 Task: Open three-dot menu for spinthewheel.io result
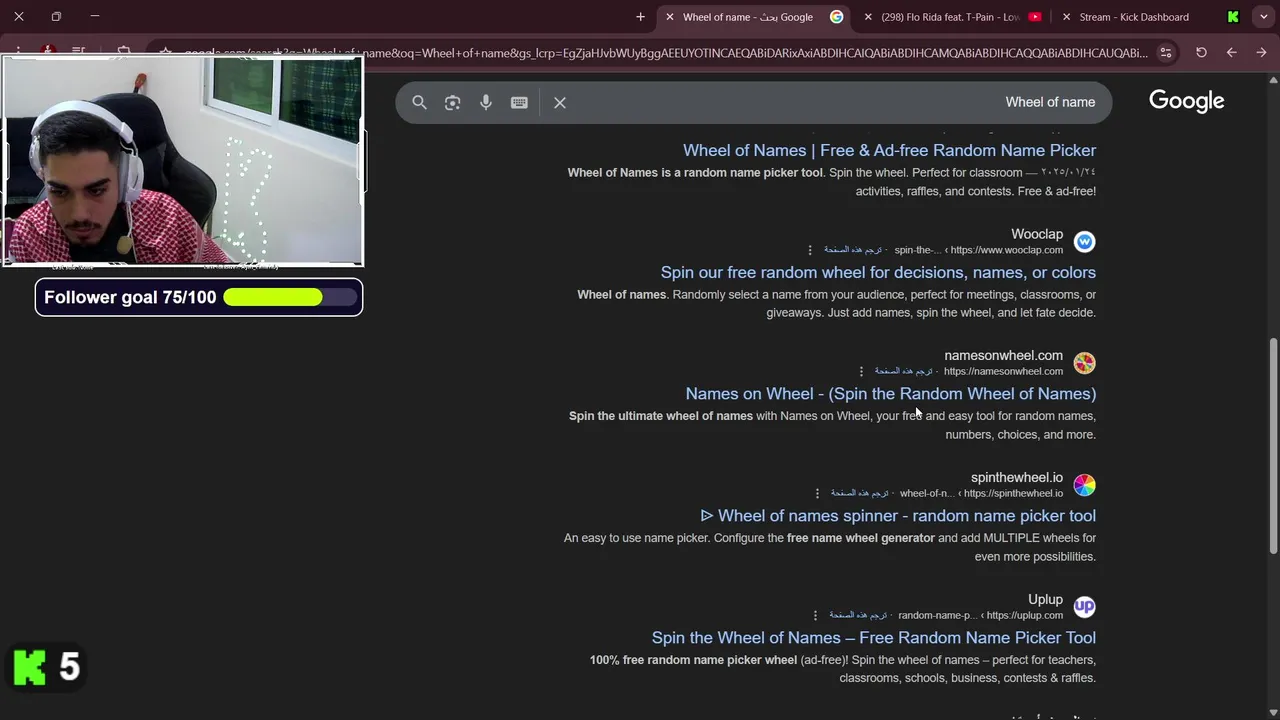(817, 493)
